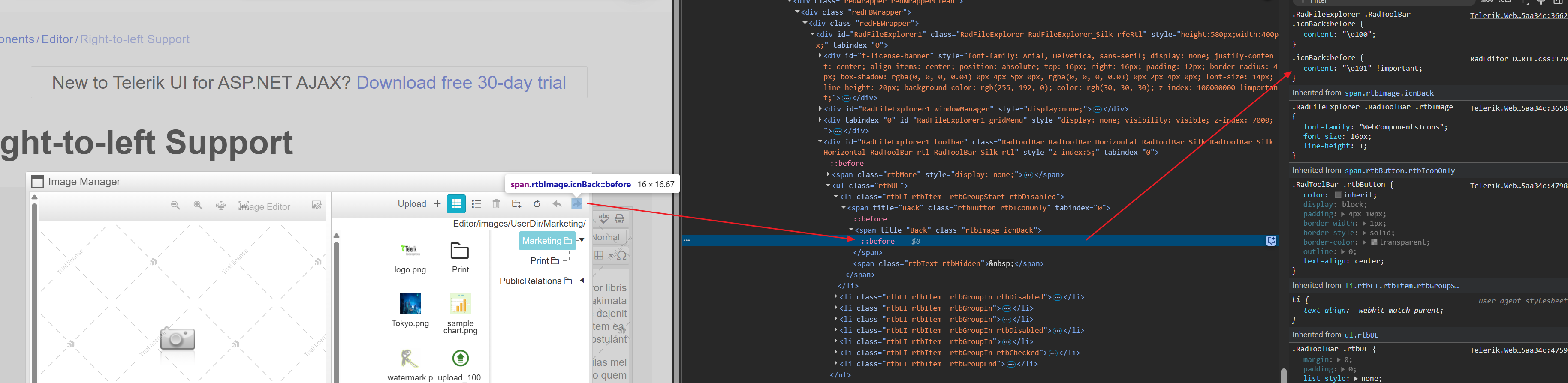Expand the RadFileExplorer1_gridMenu div node
The width and height of the screenshot is (1568, 383).
coord(820,120)
